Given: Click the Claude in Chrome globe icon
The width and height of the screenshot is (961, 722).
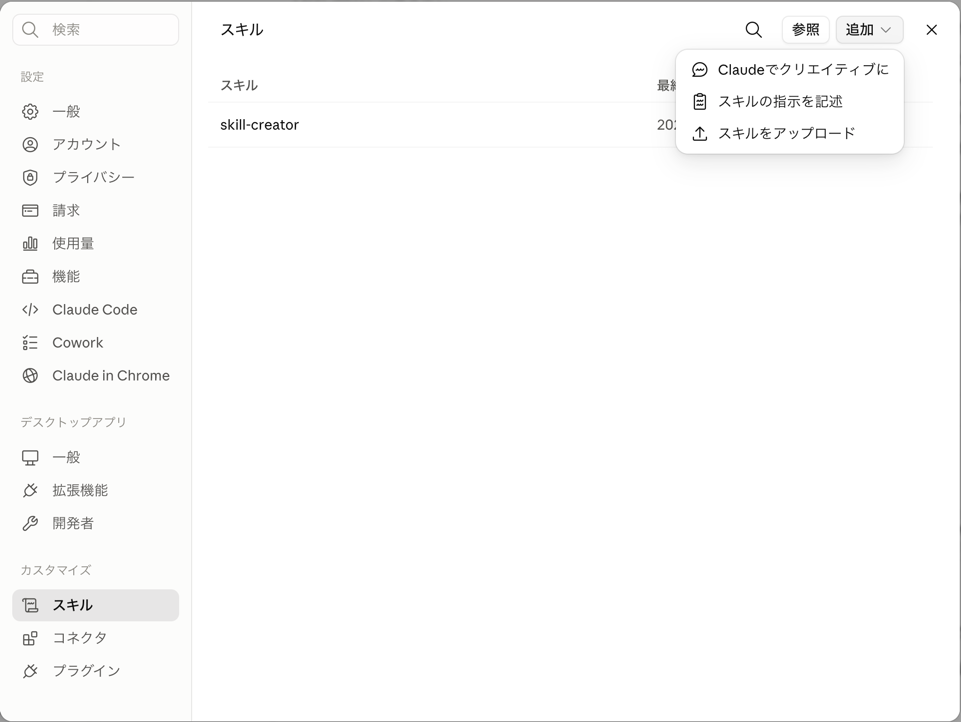Looking at the screenshot, I should (30, 376).
